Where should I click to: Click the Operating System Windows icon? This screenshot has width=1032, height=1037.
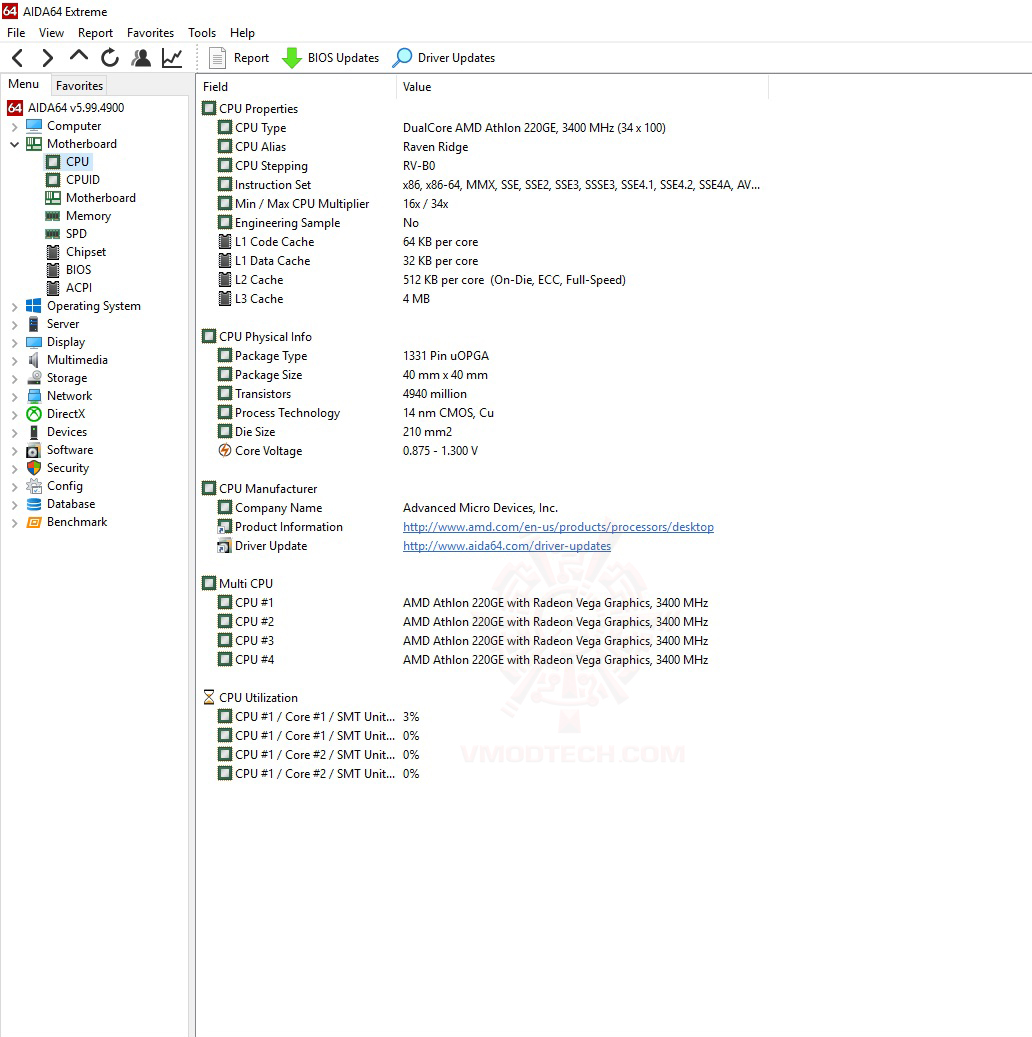tap(34, 306)
